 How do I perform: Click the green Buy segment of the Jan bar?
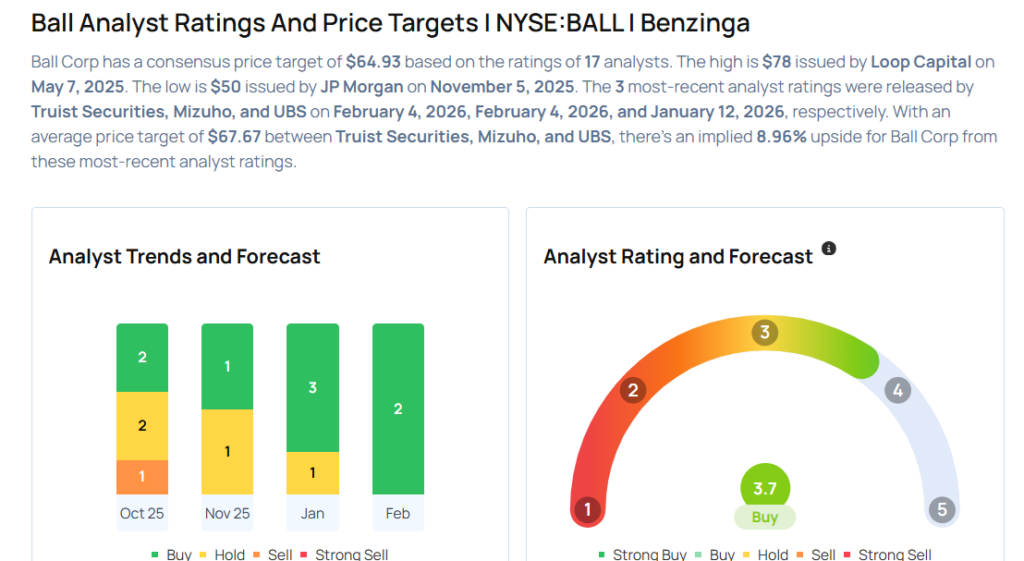coord(312,387)
